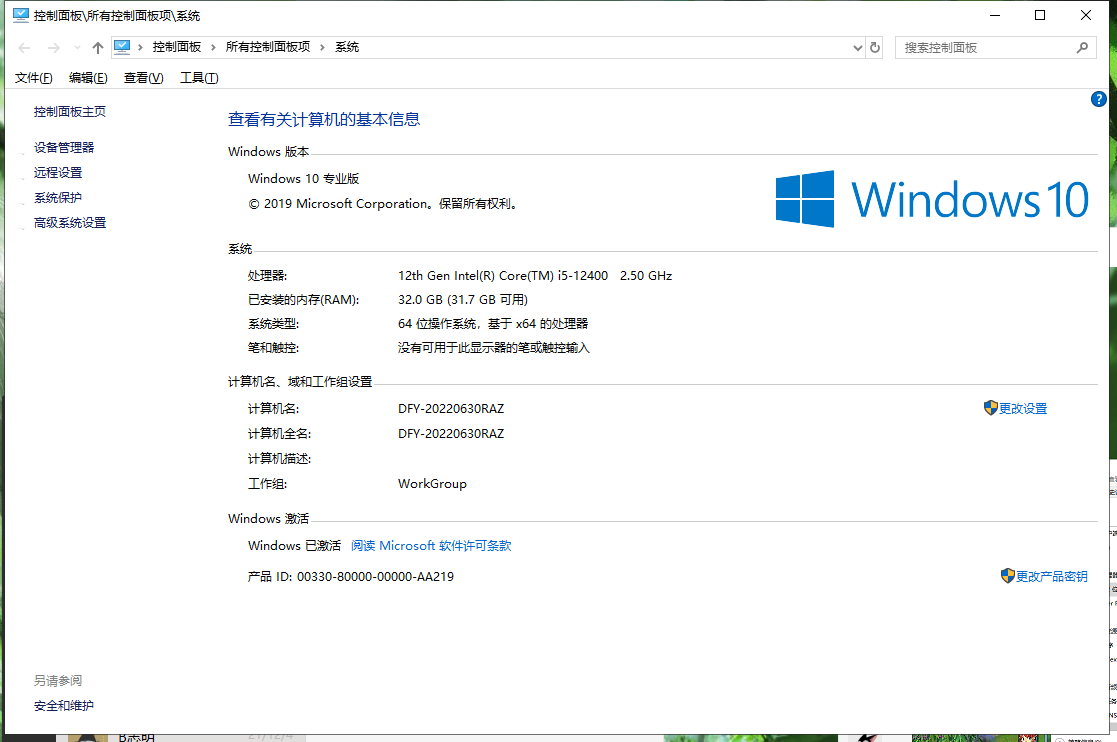Click the back navigation arrow

click(25, 48)
